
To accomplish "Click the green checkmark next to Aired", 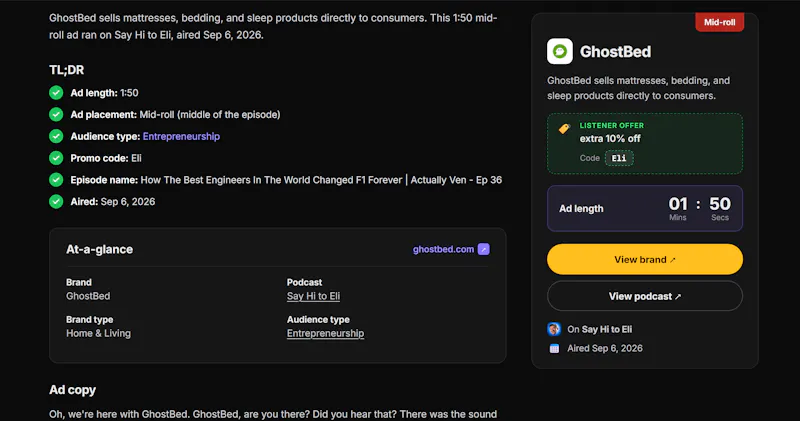I will point(56,202).
